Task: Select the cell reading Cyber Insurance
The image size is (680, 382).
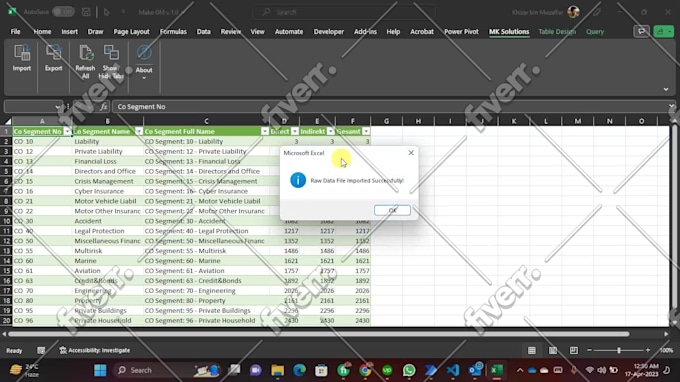Action: coord(108,191)
